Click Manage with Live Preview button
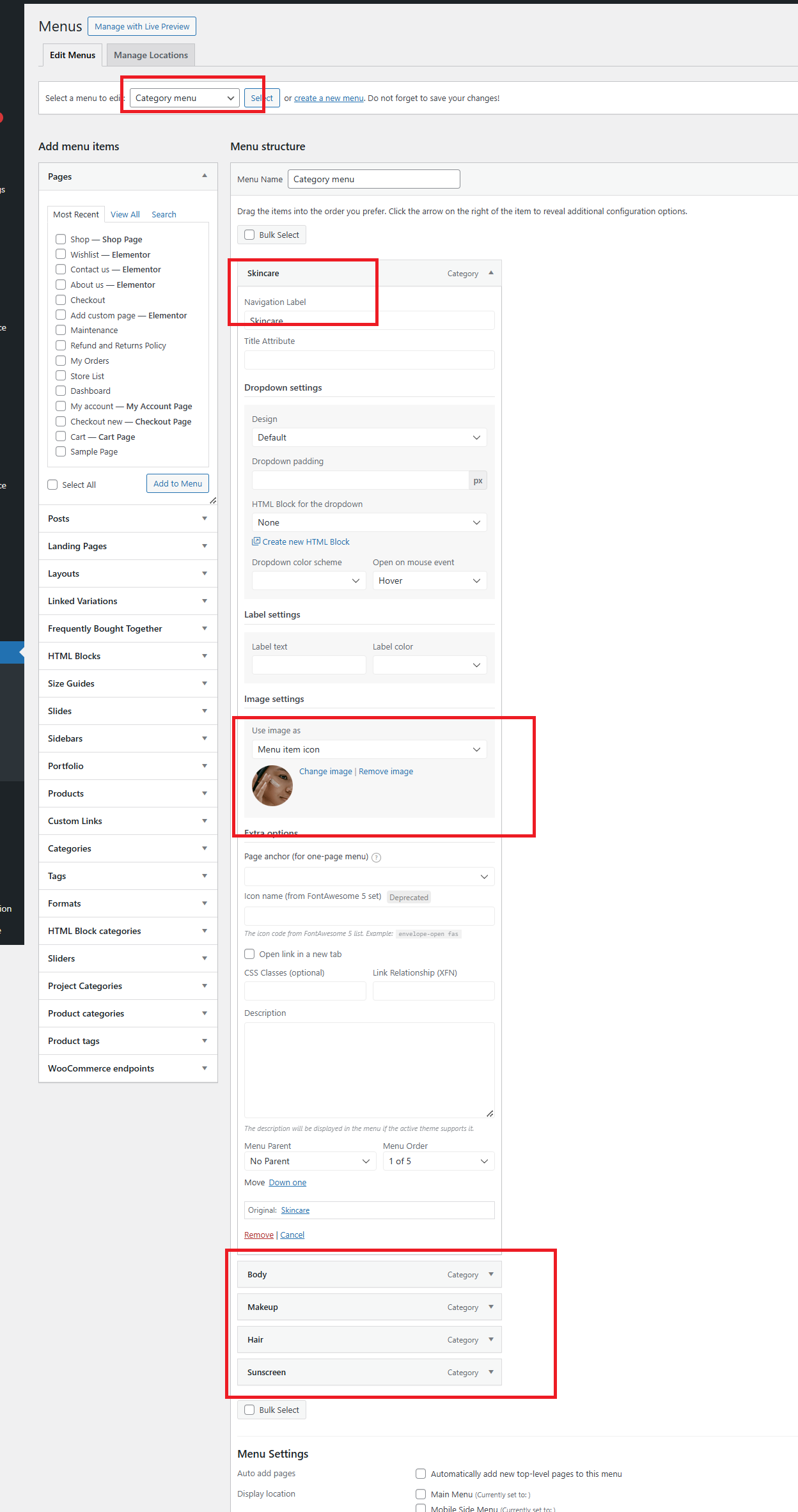This screenshot has height=1512, width=798. [142, 26]
